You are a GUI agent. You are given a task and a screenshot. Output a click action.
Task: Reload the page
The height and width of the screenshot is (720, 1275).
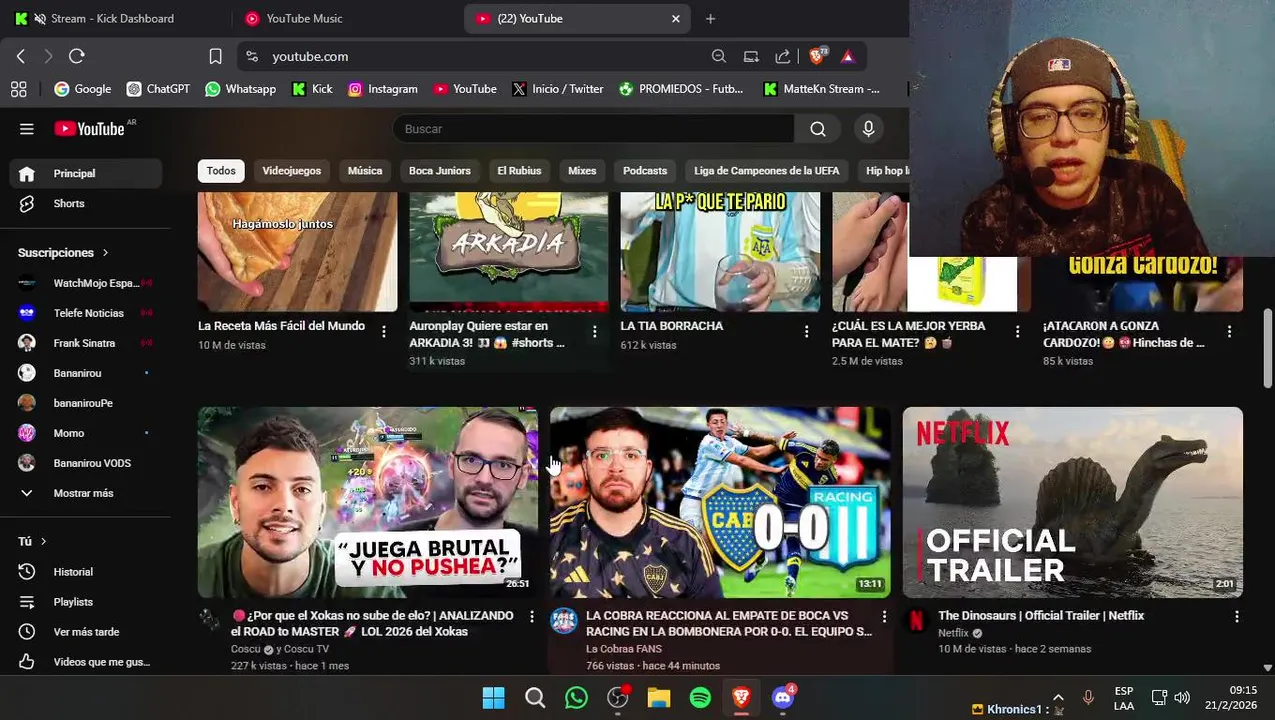pos(77,56)
